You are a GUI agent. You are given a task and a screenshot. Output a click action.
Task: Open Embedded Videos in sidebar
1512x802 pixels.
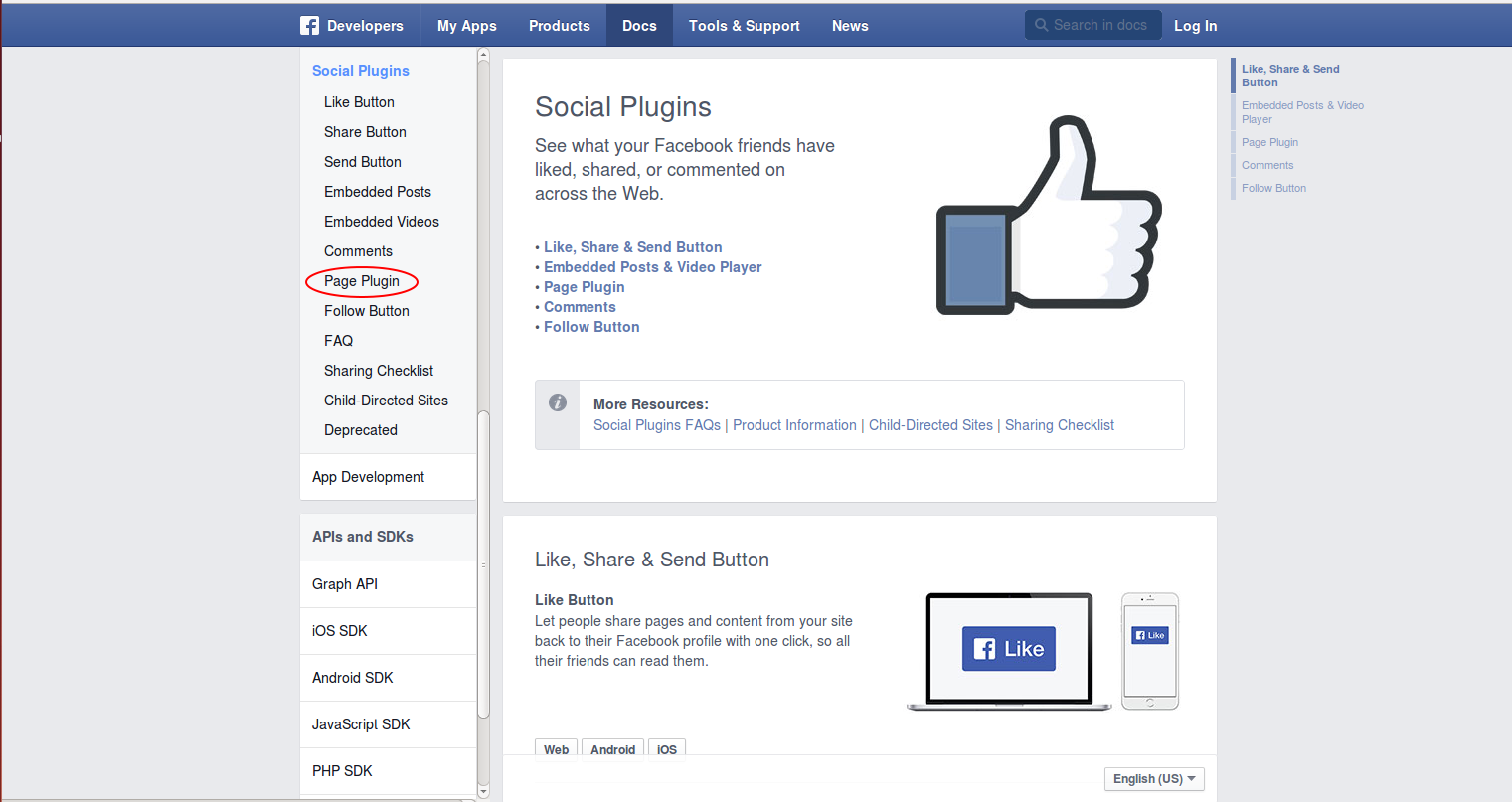pos(382,222)
